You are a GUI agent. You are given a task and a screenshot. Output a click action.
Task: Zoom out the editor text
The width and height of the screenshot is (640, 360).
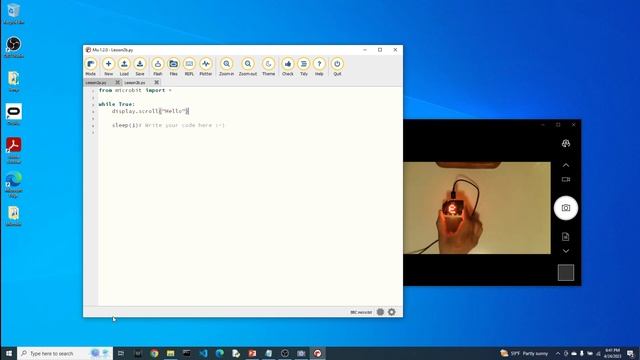pos(248,67)
